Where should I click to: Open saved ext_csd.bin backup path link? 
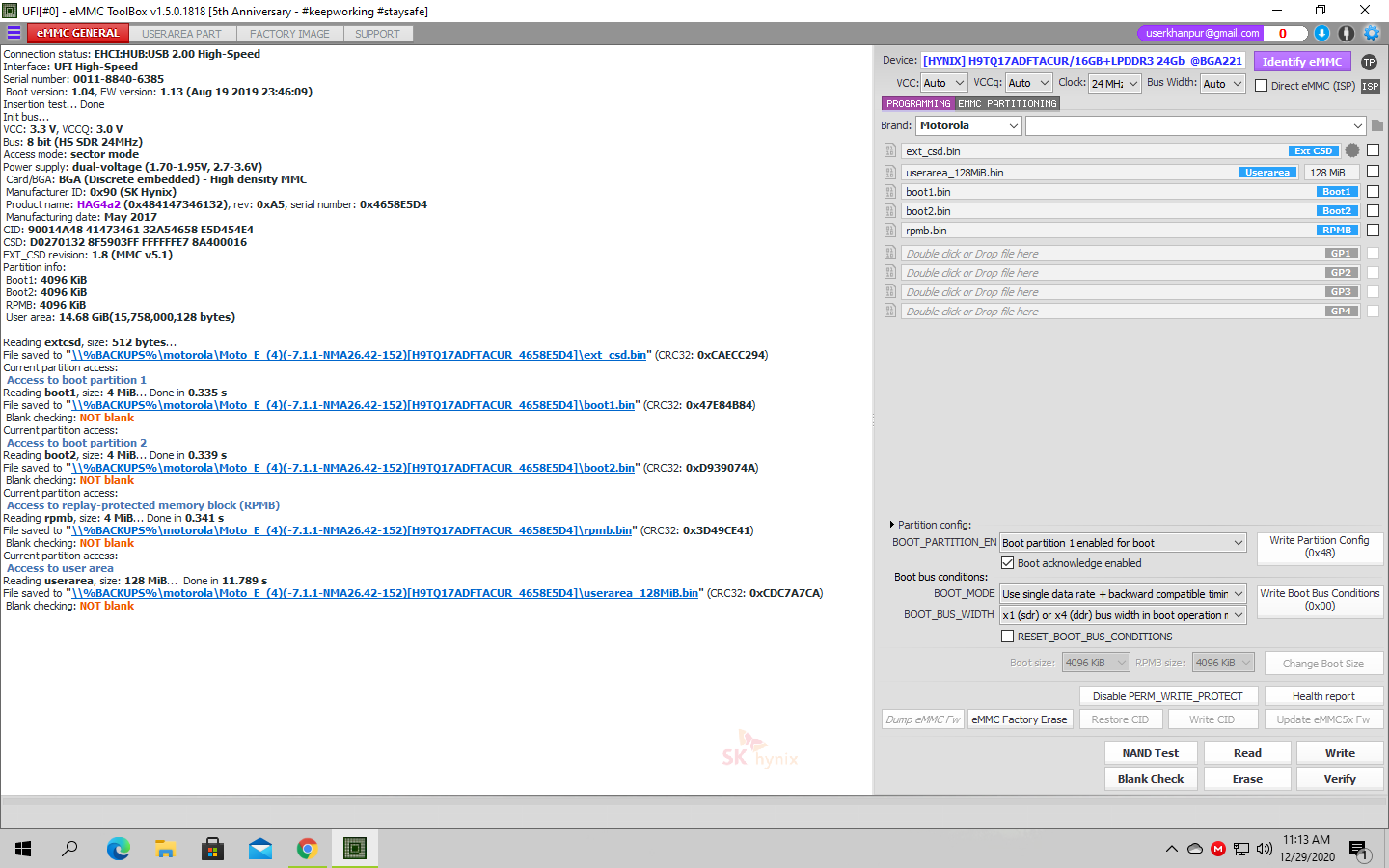359,355
